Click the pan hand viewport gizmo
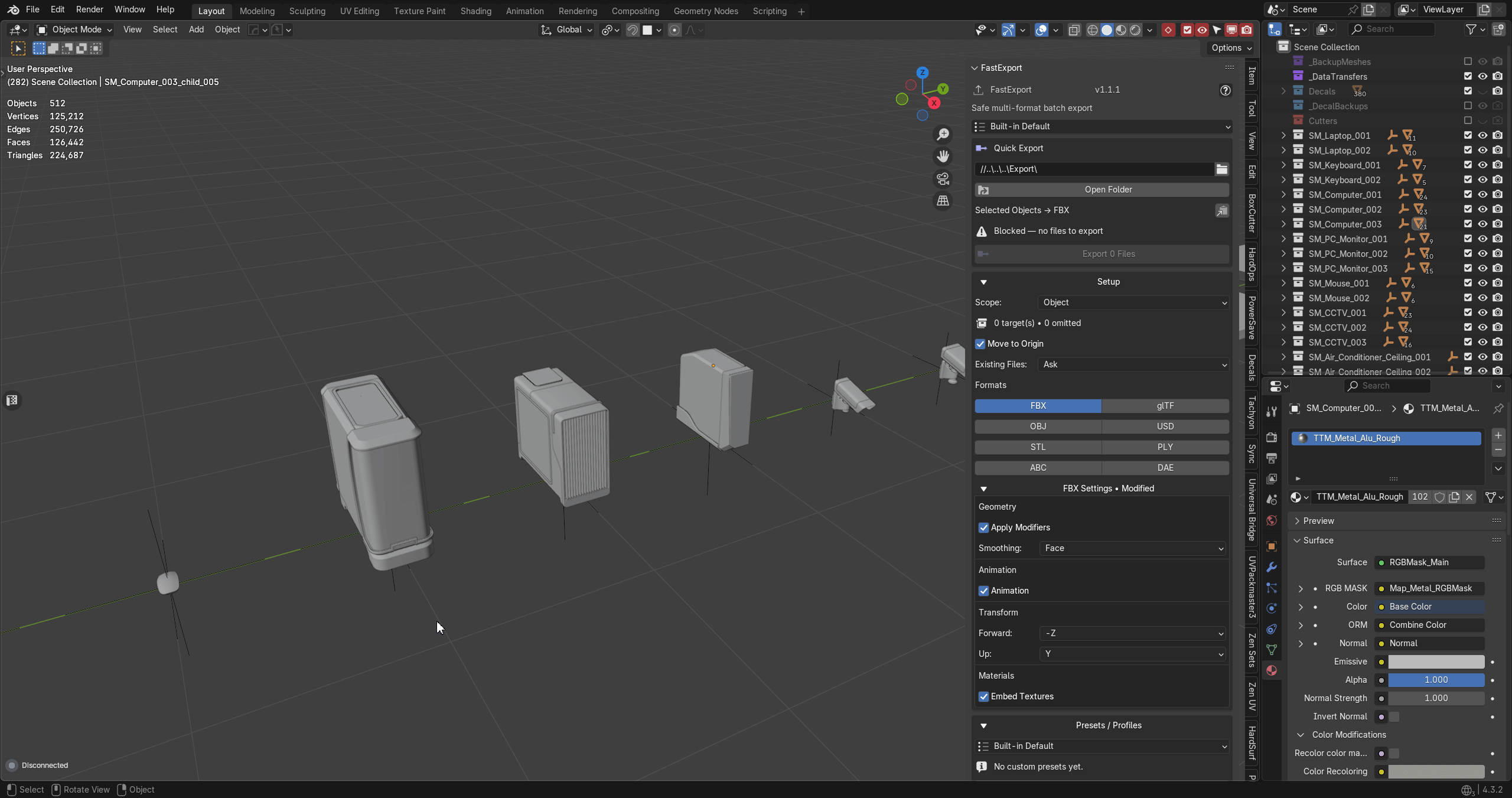 click(943, 157)
